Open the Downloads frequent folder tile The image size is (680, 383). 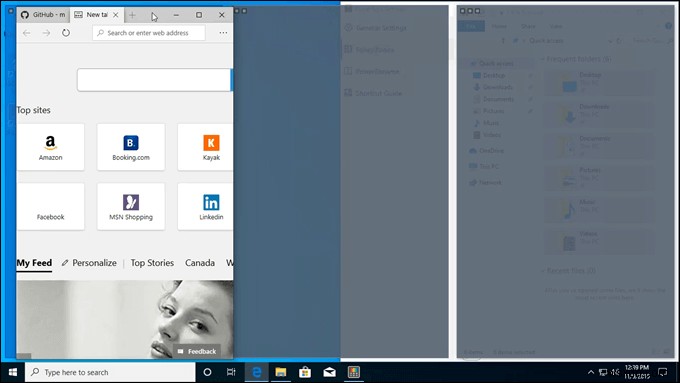598,115
